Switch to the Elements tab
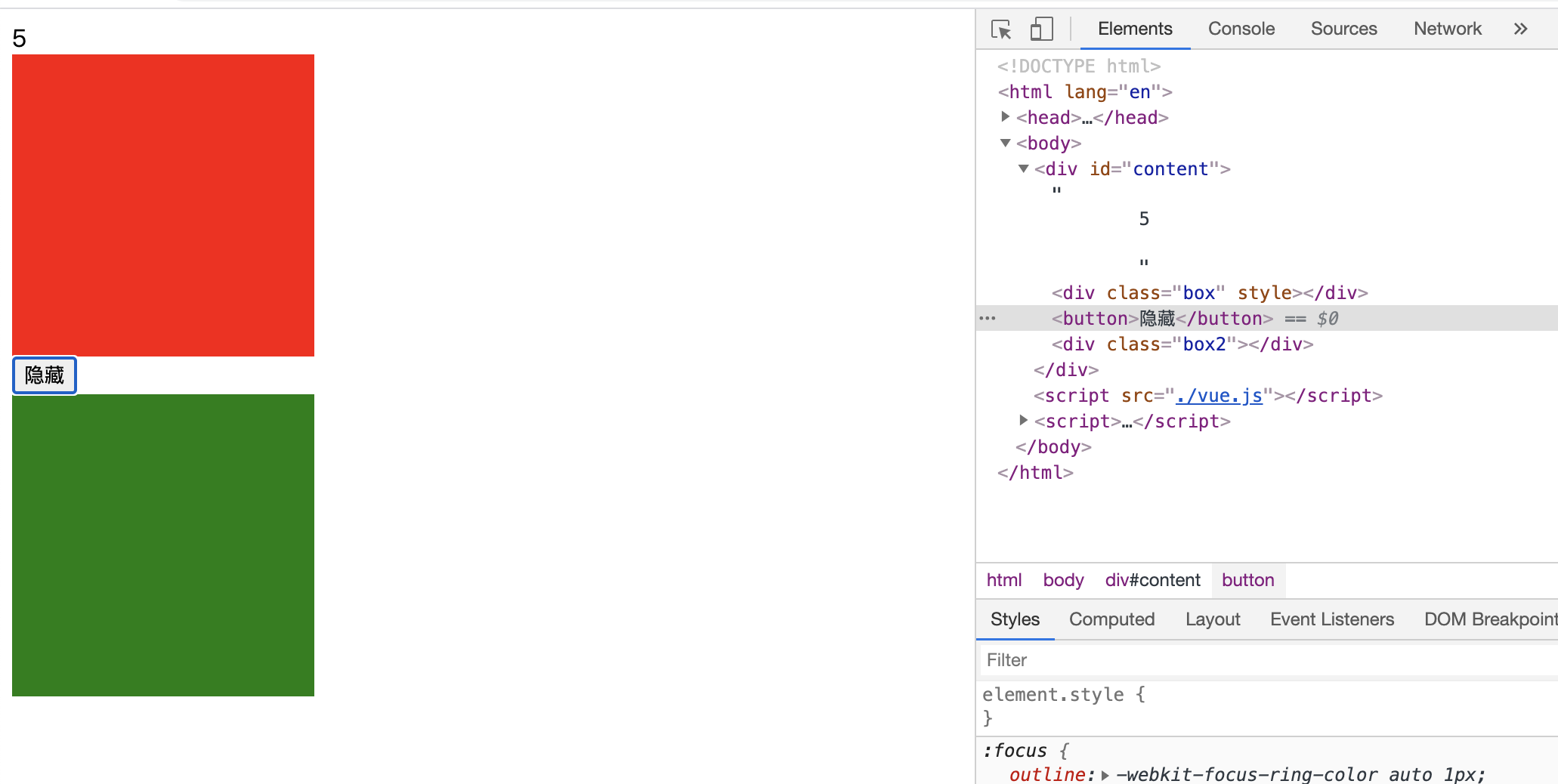The height and width of the screenshot is (784, 1558). (1135, 29)
